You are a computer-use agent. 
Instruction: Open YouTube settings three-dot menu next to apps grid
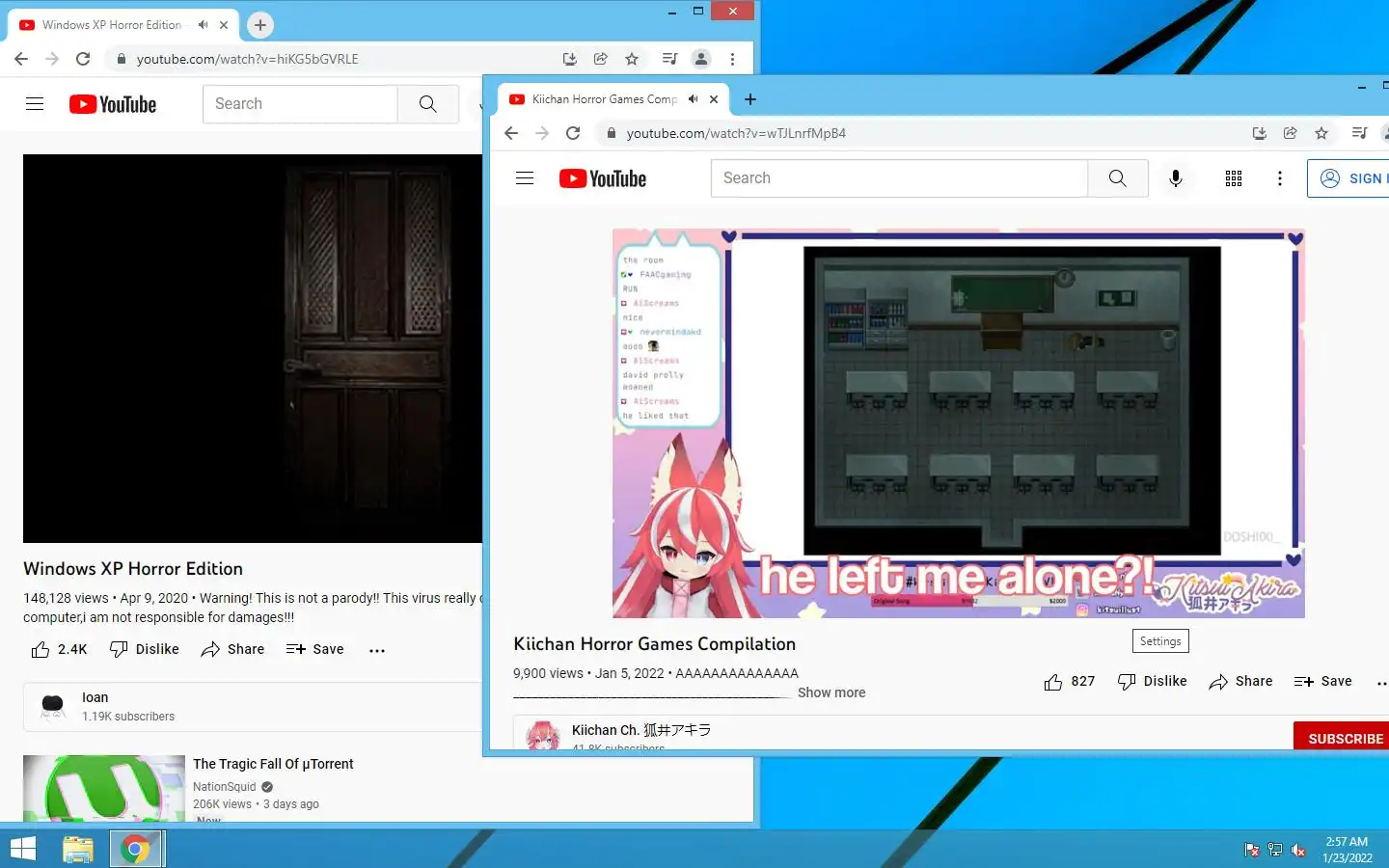tap(1280, 178)
